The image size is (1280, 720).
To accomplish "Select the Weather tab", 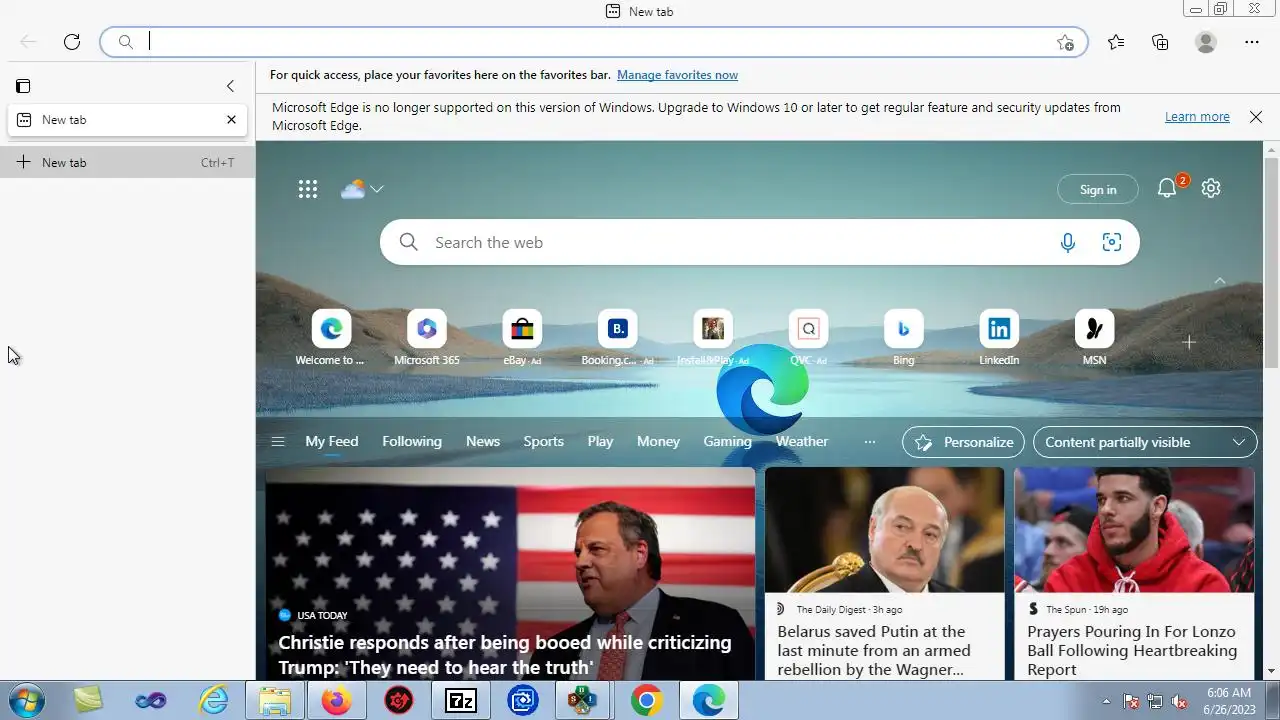I will [802, 441].
